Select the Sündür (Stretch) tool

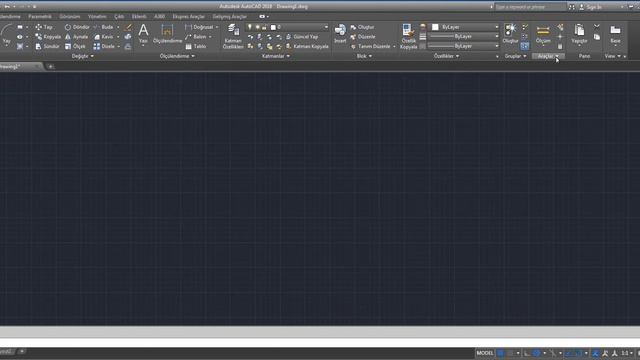click(x=47, y=47)
